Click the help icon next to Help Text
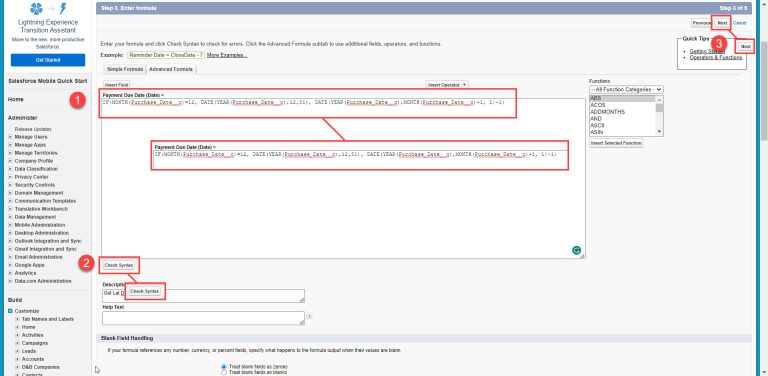Screen dimensions: 768x376 309,316
